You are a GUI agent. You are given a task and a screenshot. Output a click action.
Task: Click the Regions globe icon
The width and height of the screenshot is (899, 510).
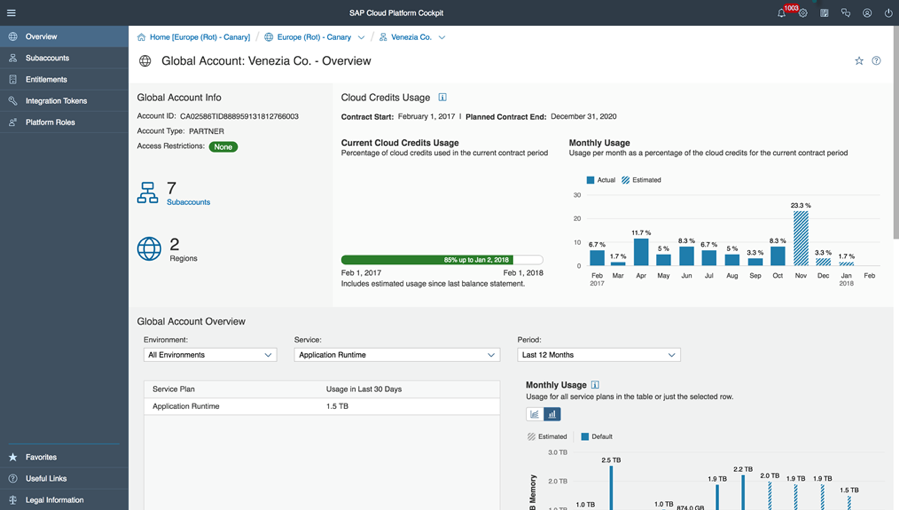149,249
